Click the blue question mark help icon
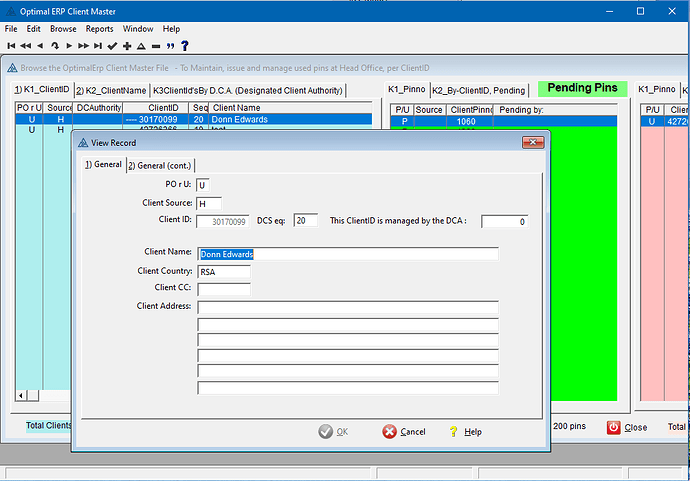Viewport: 690px width, 481px height. click(x=184, y=46)
